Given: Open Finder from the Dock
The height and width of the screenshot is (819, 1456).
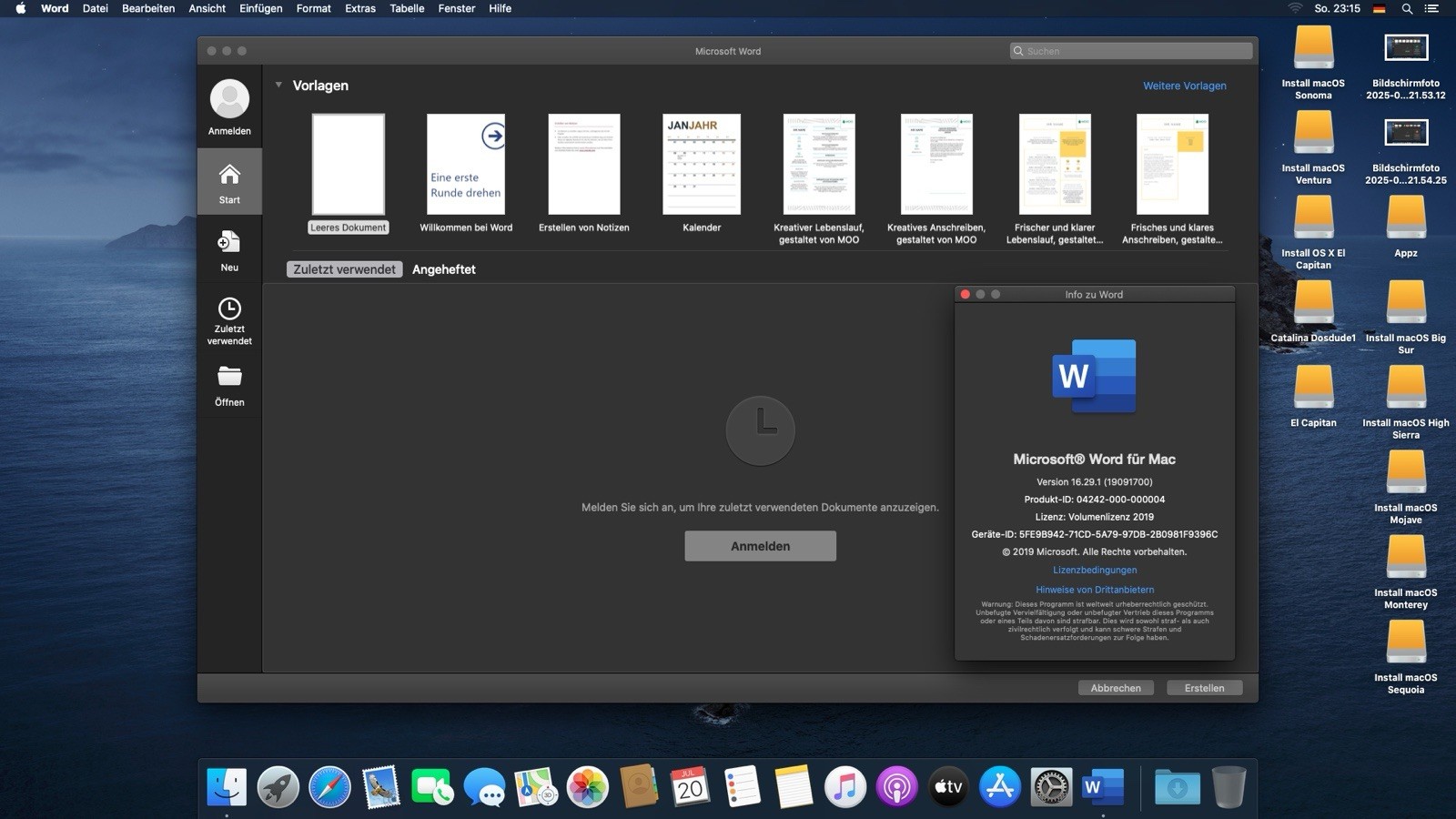Looking at the screenshot, I should click(226, 787).
